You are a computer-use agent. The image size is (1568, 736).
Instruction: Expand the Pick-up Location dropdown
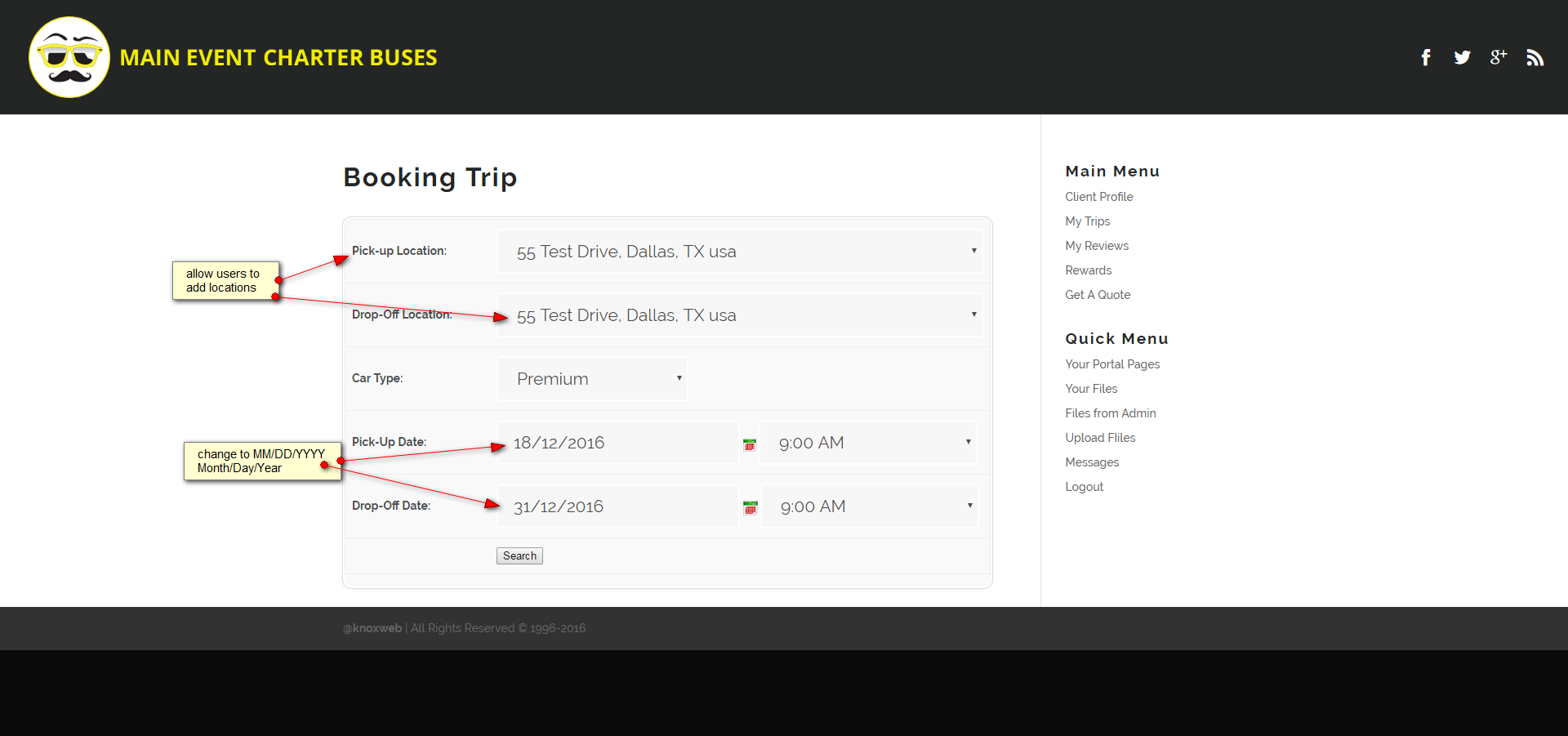click(739, 252)
